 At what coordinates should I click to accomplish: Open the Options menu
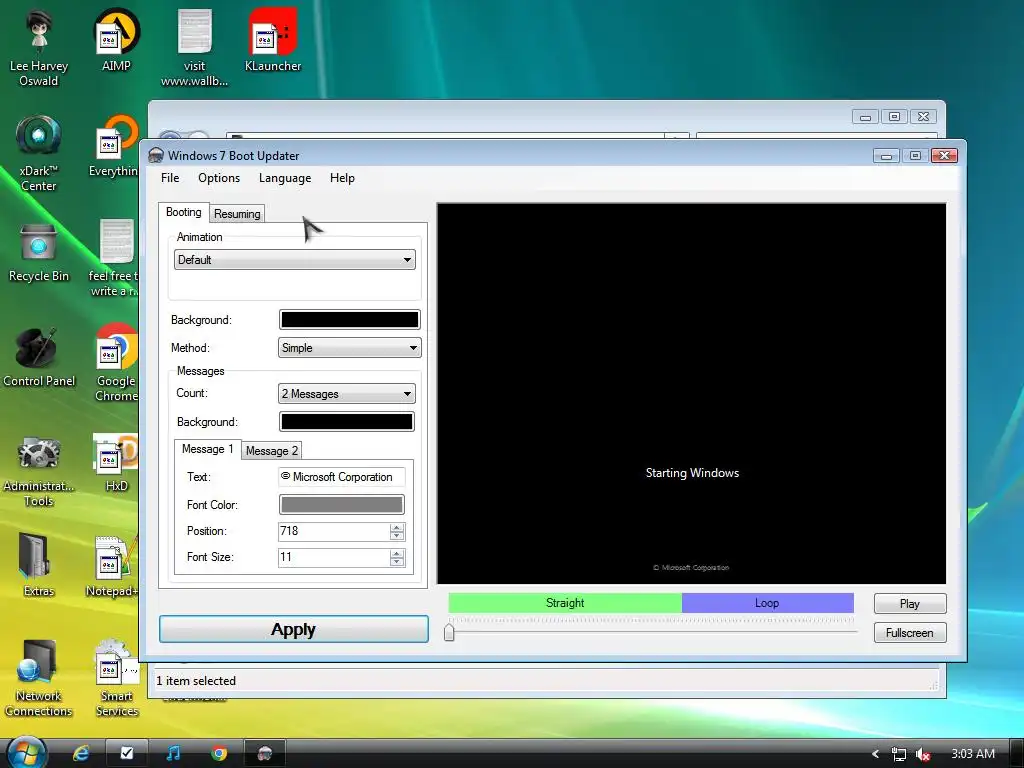point(219,178)
